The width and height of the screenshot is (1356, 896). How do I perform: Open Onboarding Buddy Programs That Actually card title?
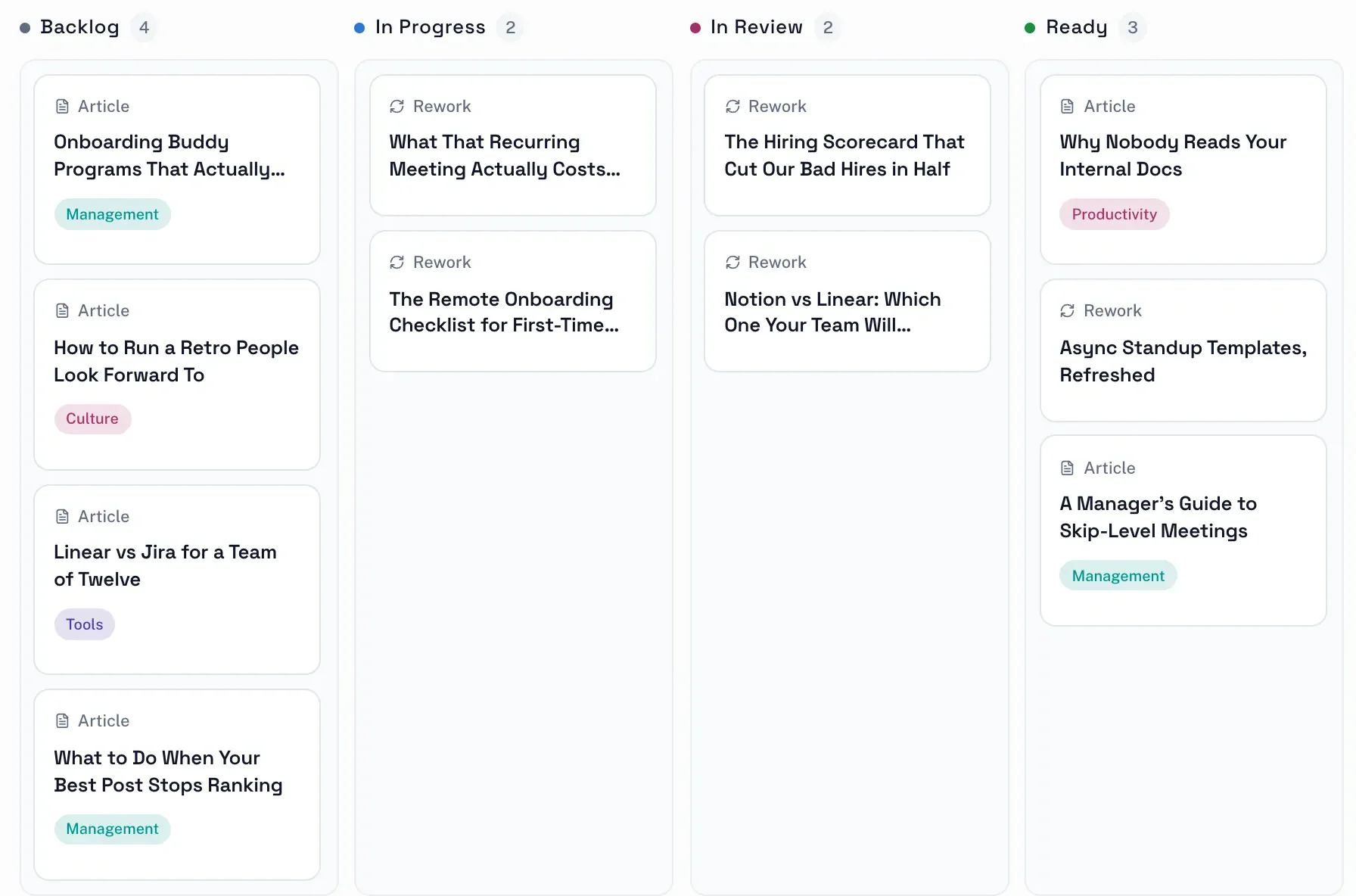pos(169,156)
